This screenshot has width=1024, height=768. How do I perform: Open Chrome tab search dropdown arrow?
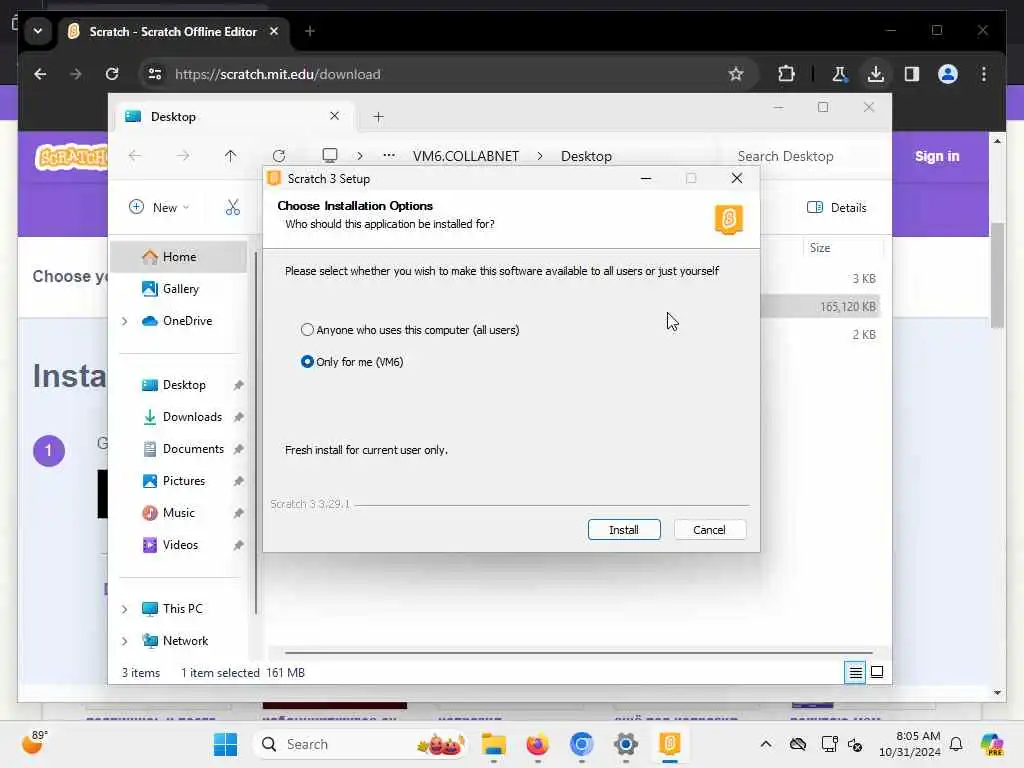click(38, 31)
